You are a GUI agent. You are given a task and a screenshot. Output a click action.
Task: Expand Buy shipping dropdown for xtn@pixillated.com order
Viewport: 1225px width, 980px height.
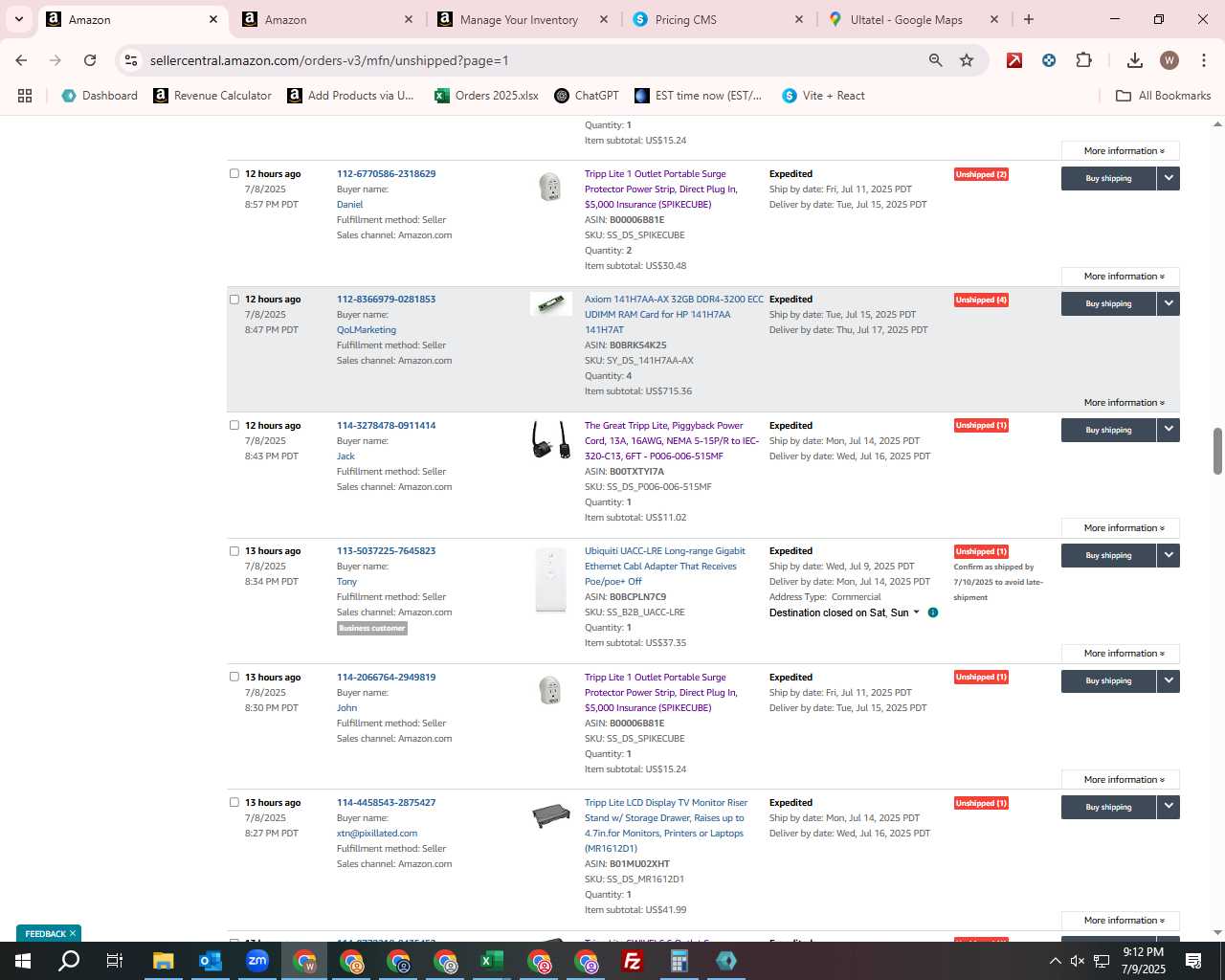(x=1169, y=807)
